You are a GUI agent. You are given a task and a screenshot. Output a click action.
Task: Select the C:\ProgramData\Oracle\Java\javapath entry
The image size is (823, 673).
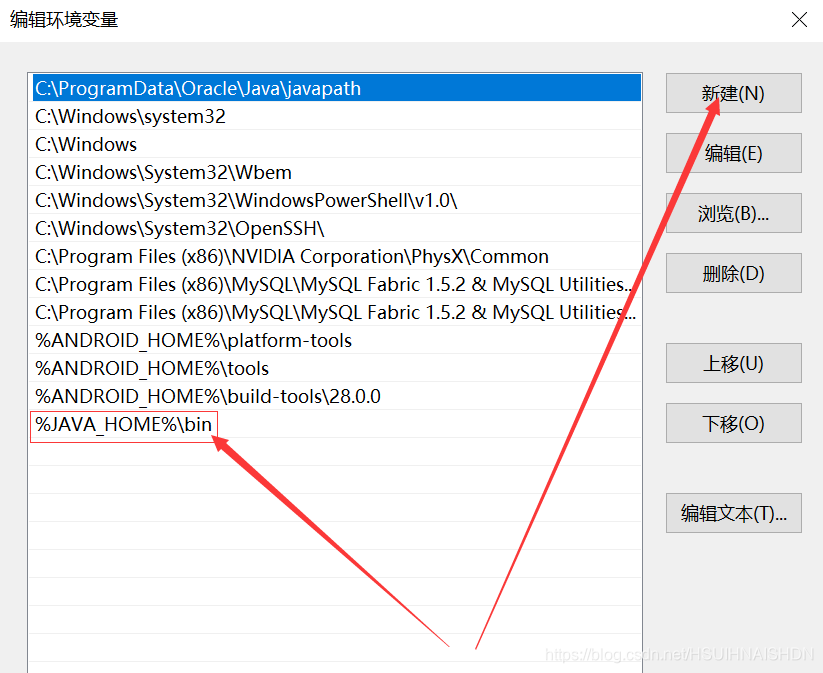[x=335, y=88]
